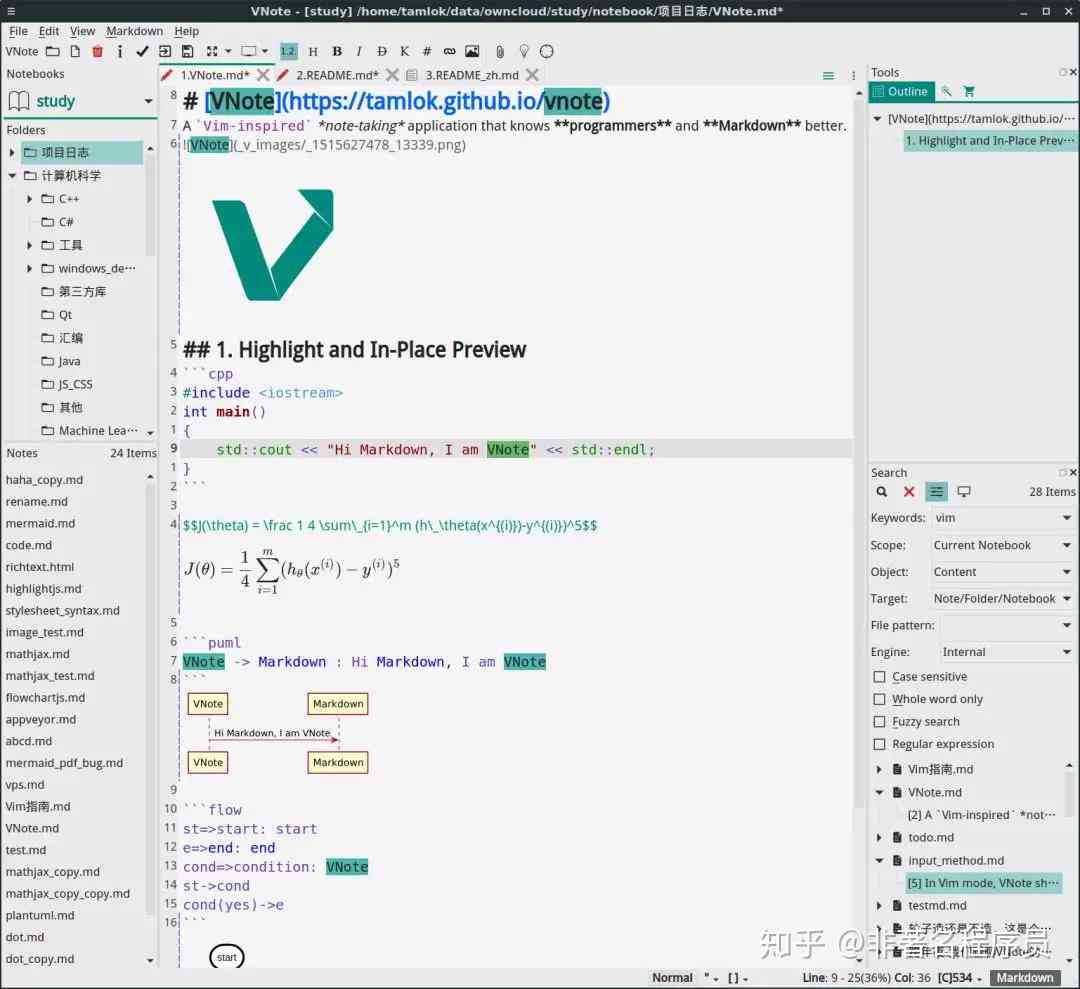Open the tab list menu icon
The image size is (1080, 989).
coord(828,76)
